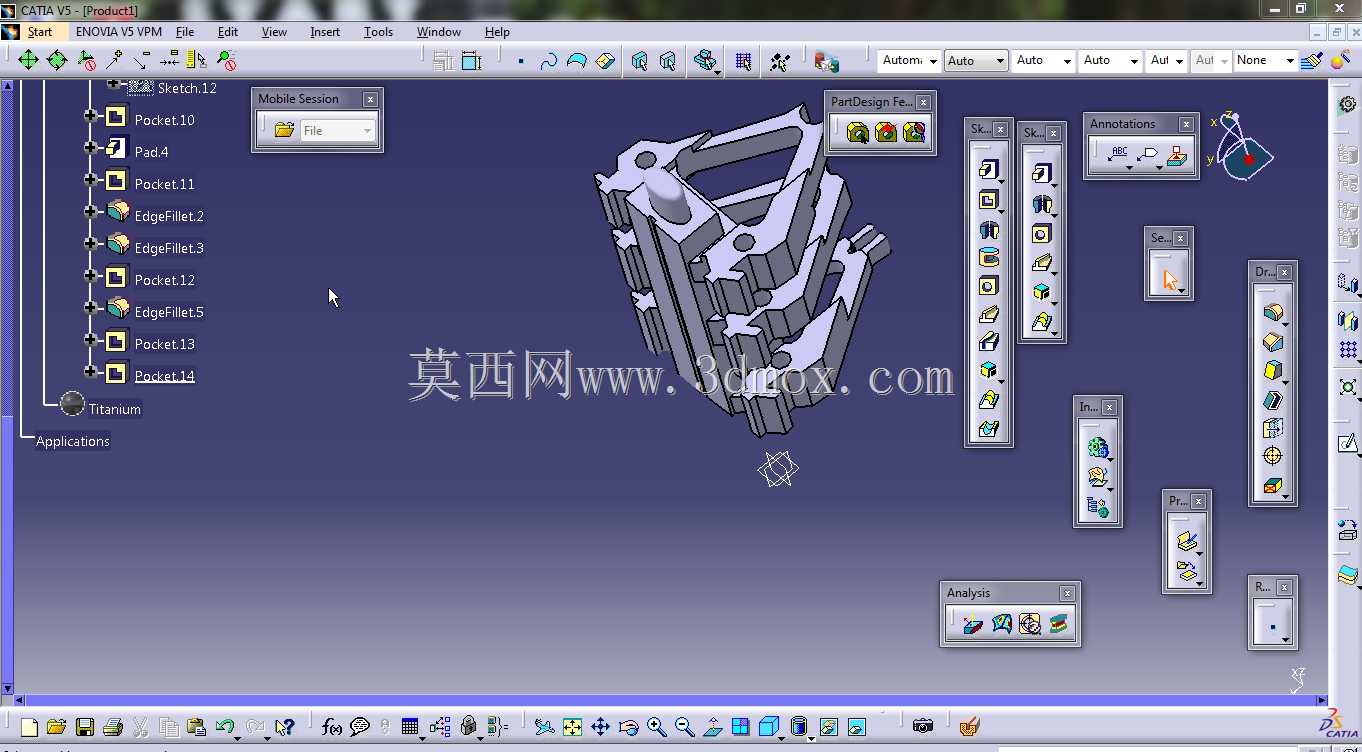Click the Save diskette icon
The image size is (1362, 752).
[85, 727]
